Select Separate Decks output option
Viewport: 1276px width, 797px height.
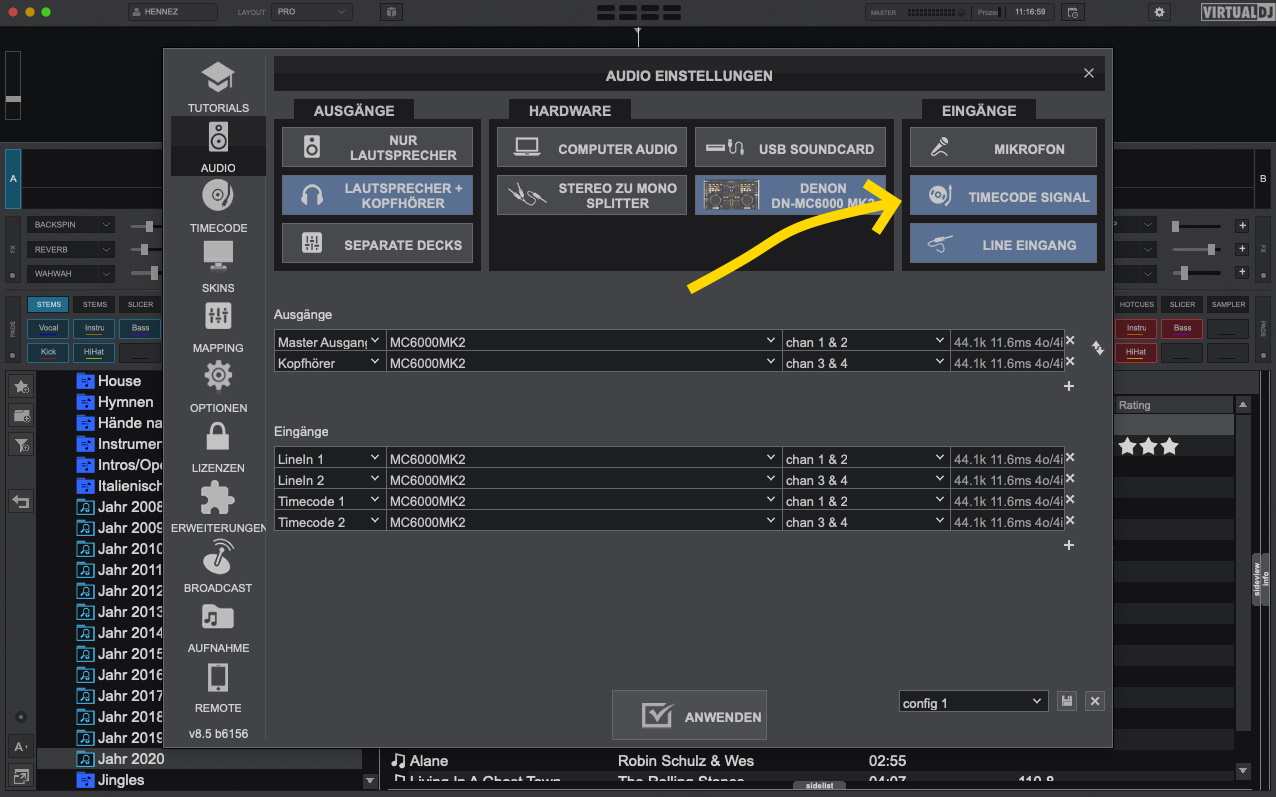coord(377,244)
